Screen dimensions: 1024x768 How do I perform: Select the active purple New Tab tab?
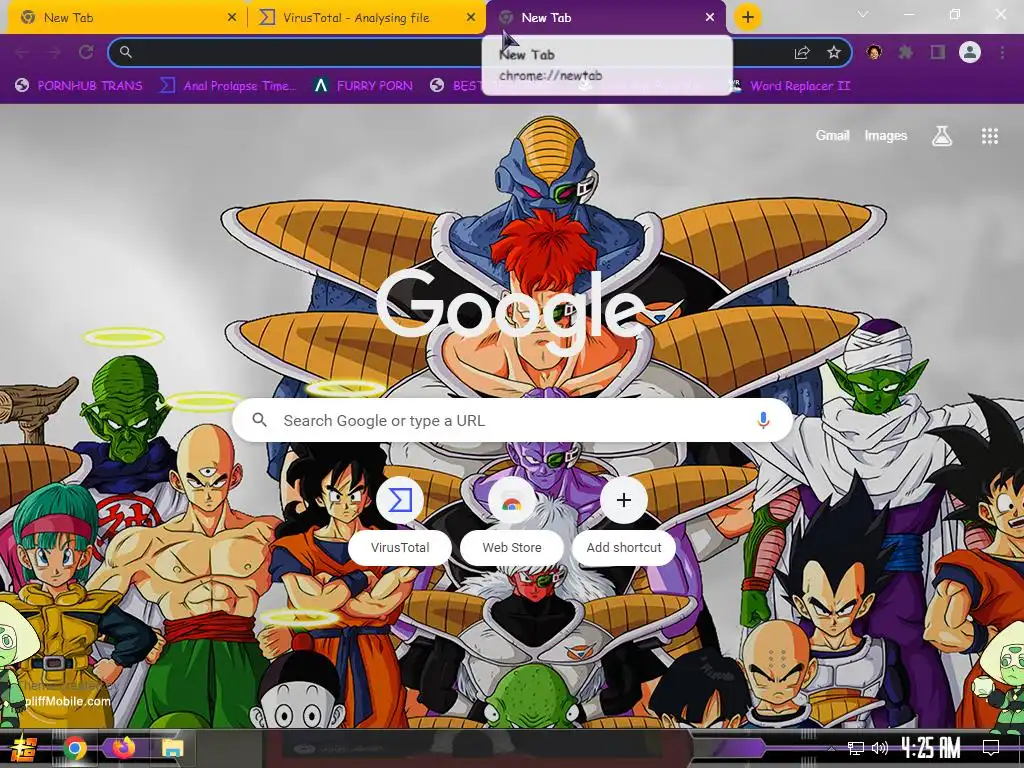(605, 18)
